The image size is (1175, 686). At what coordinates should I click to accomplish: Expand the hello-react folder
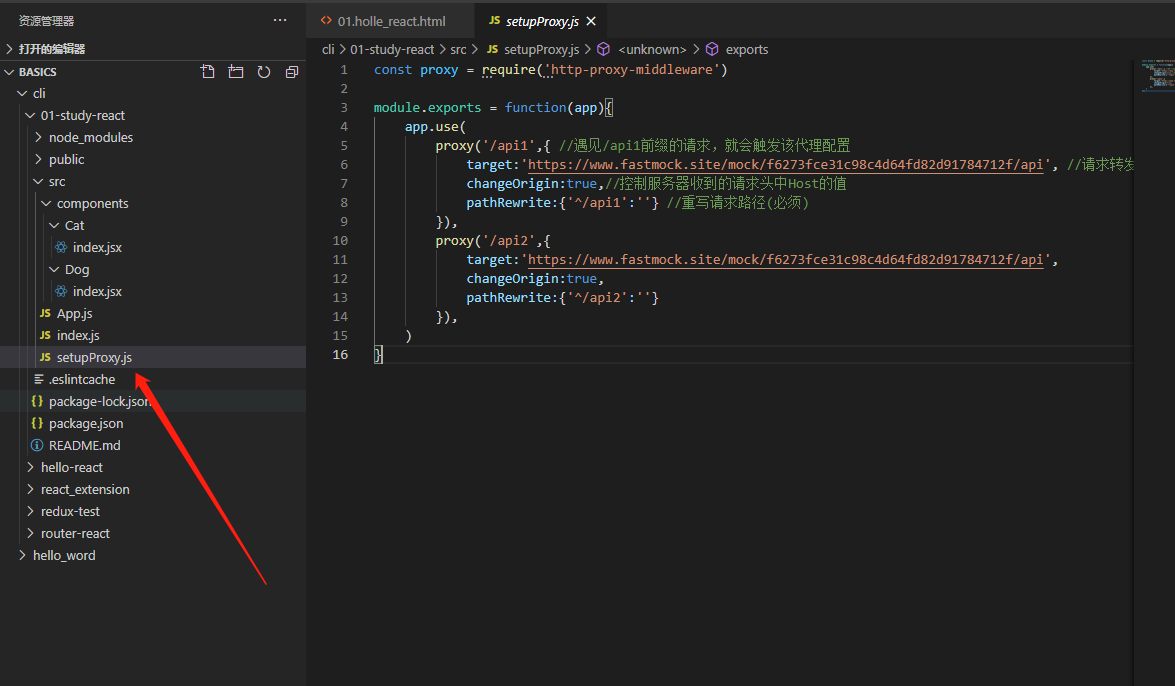(x=30, y=467)
